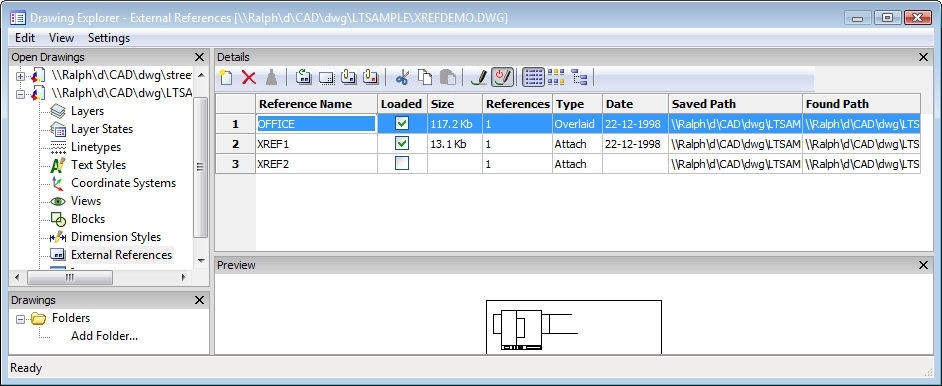This screenshot has width=942, height=386.
Task: Click the Attach xref icon with blue square
Action: [x=348, y=77]
